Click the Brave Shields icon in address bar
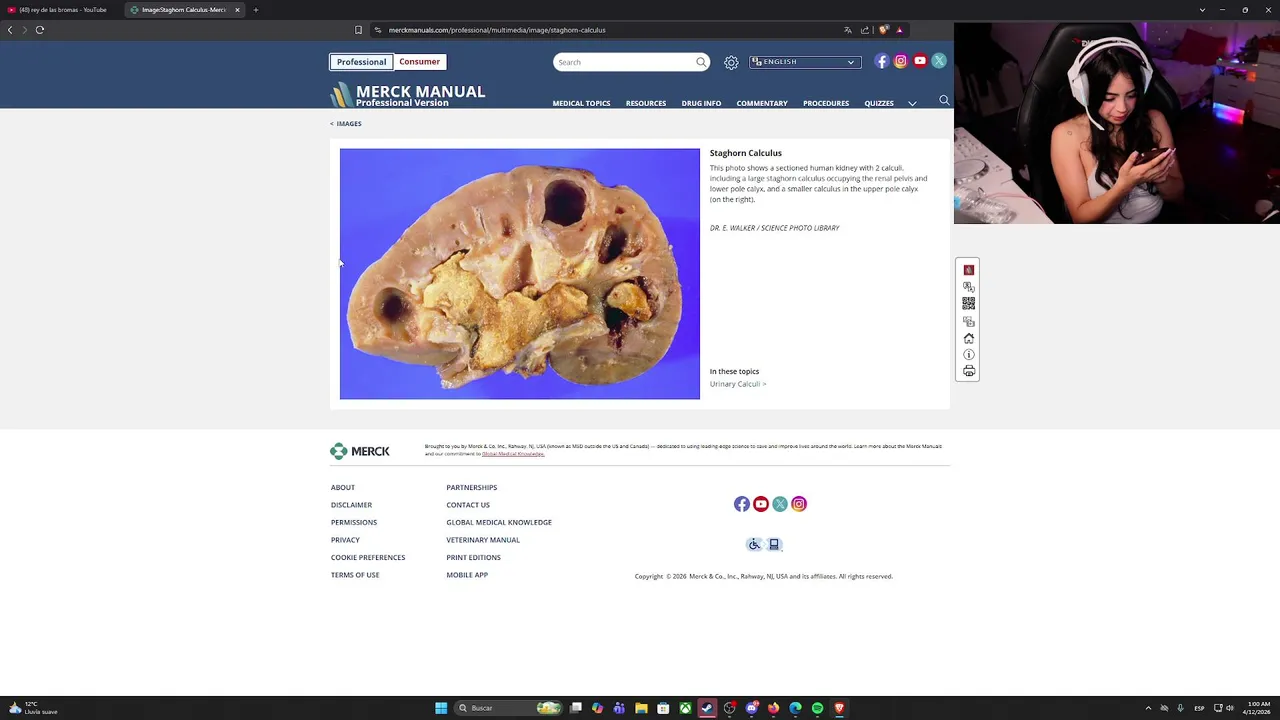The image size is (1280, 720). [x=883, y=30]
